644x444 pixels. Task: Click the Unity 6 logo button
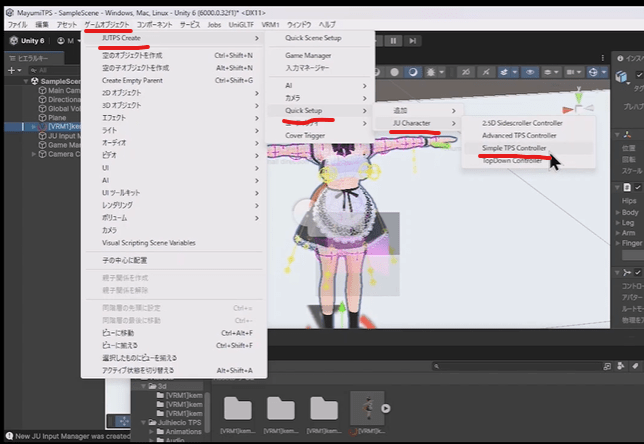pos(27,41)
